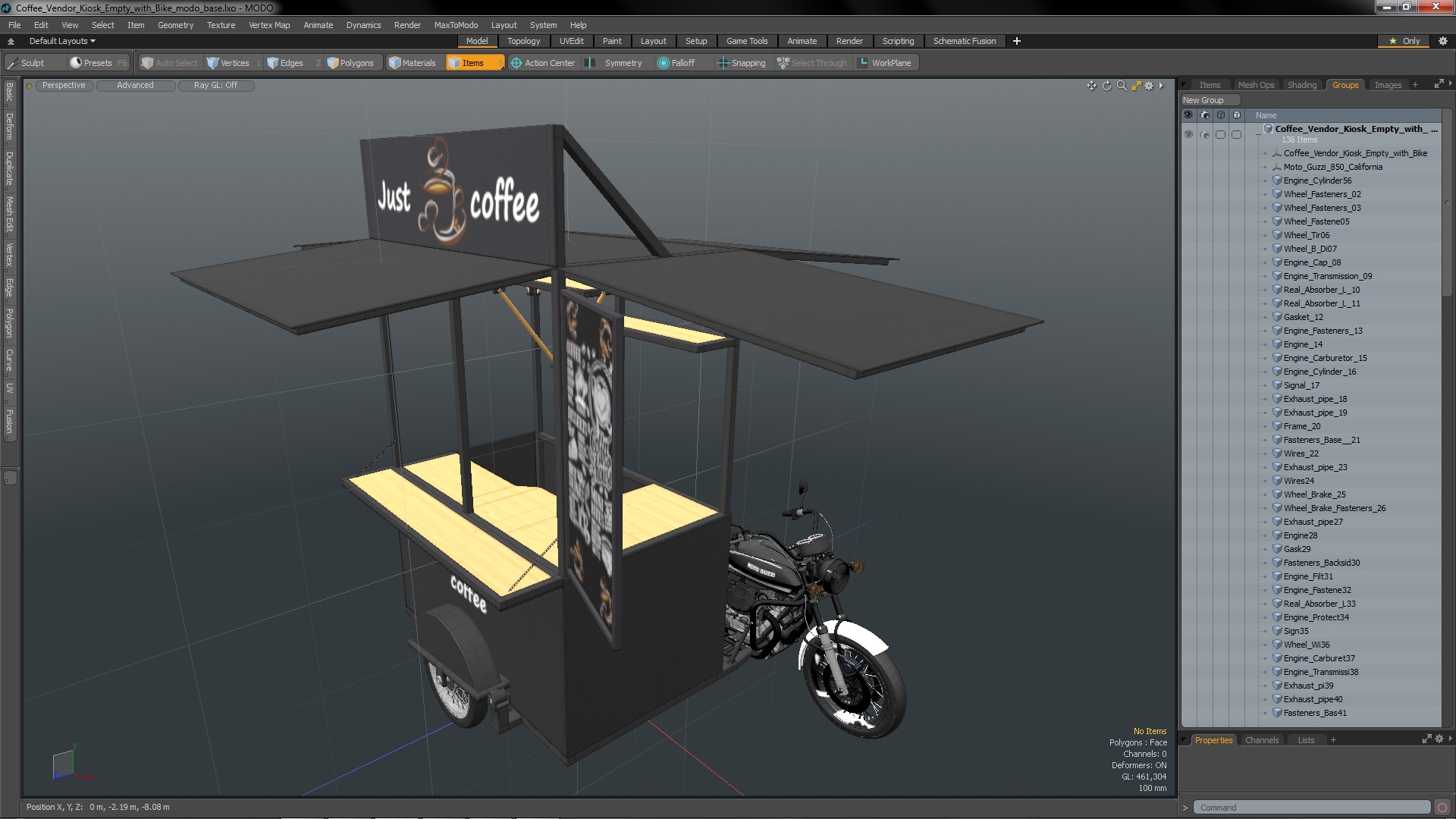1456x819 pixels.
Task: Click the Groups panel expand icon
Action: pyautogui.click(x=1439, y=84)
